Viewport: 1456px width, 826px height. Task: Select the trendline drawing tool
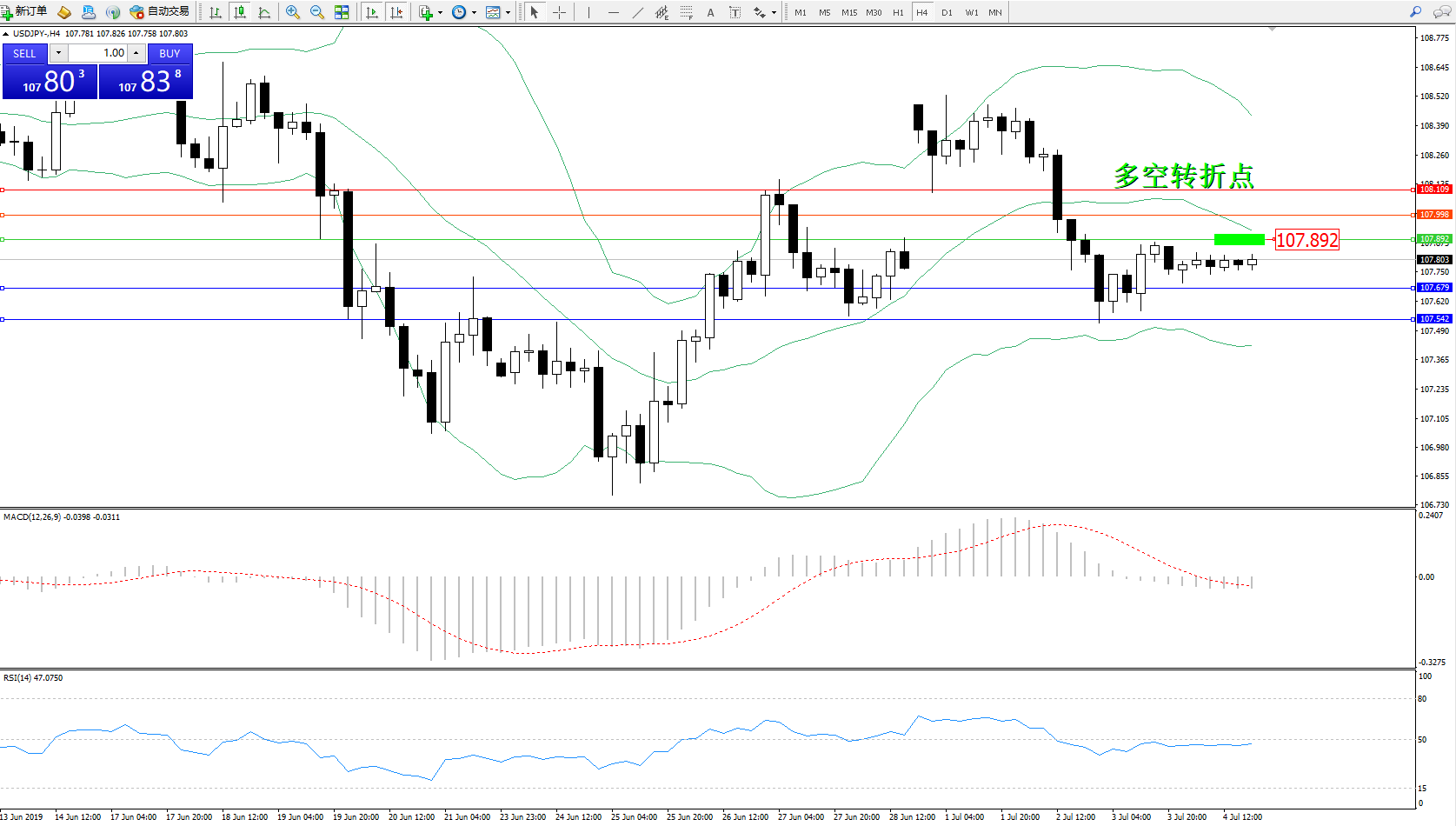[638, 12]
